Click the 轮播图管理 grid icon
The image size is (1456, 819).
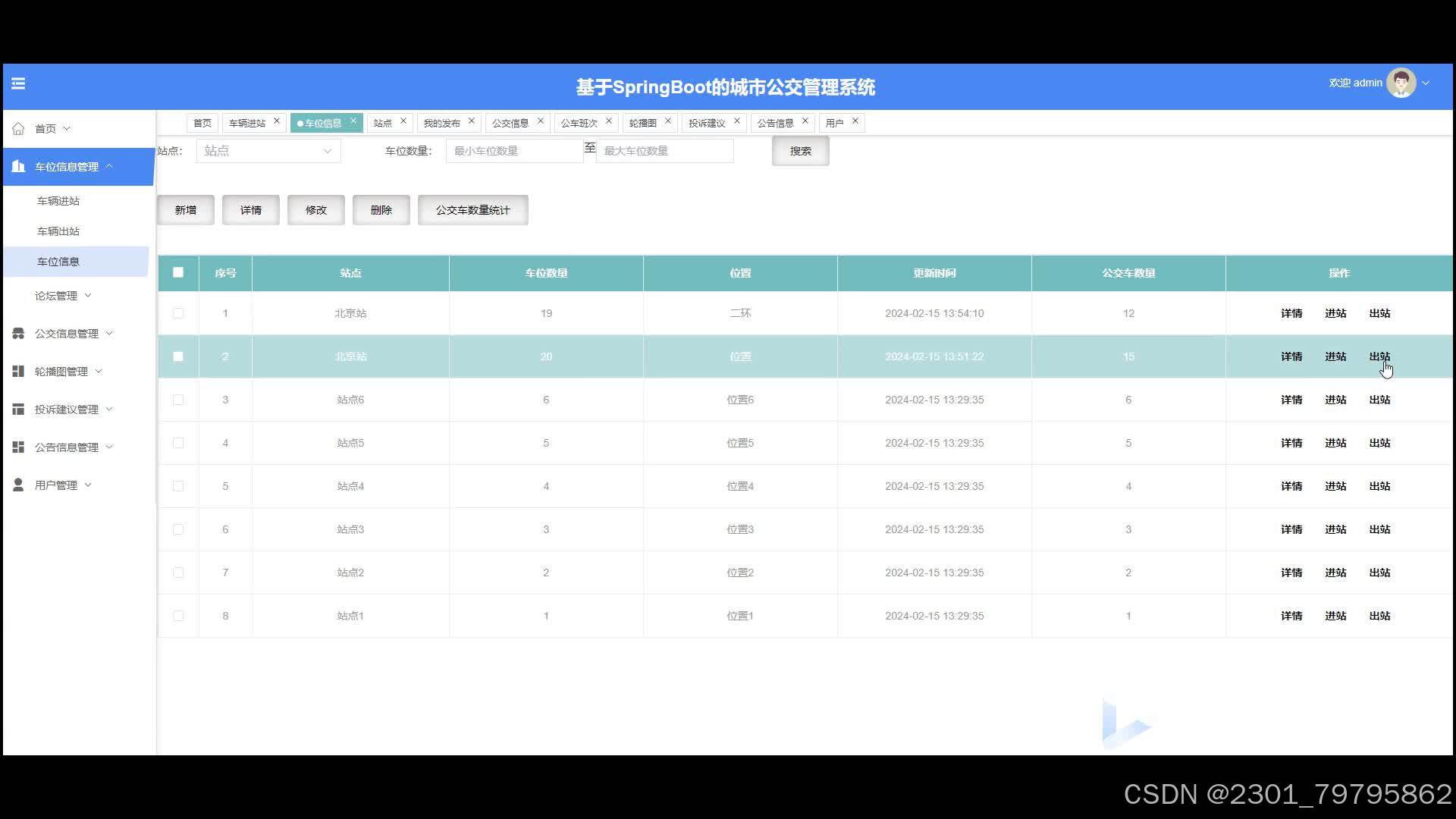(x=18, y=372)
